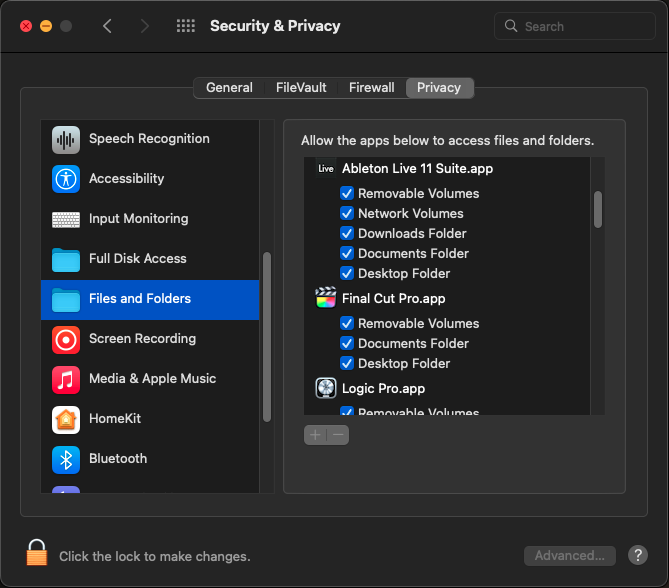Show all preferences grid icon
Viewport: 669px width, 588px height.
pos(186,26)
